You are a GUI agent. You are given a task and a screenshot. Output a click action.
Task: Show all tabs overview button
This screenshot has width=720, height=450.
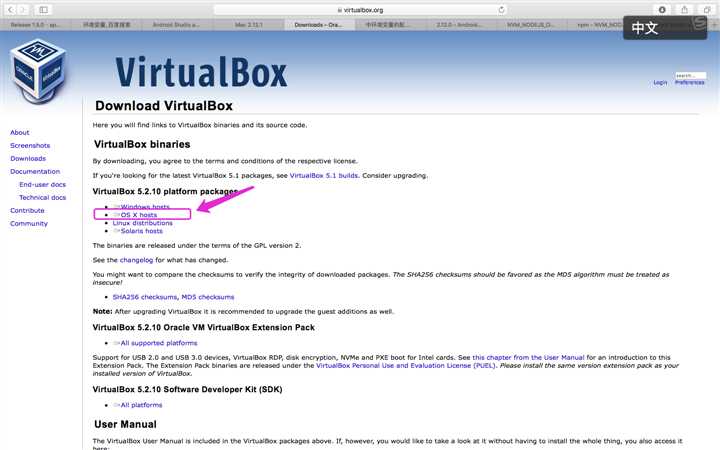tap(707, 10)
